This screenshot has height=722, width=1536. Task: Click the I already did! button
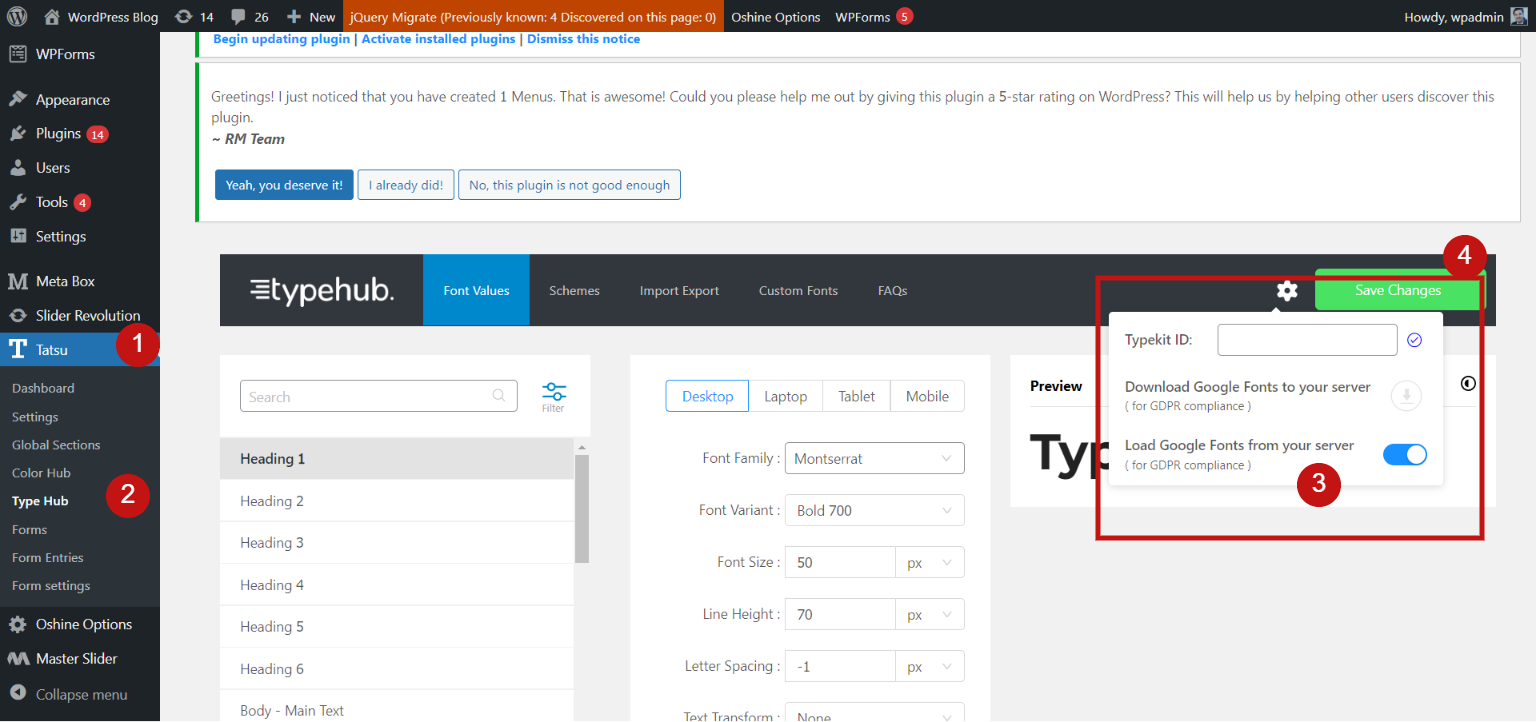point(406,185)
